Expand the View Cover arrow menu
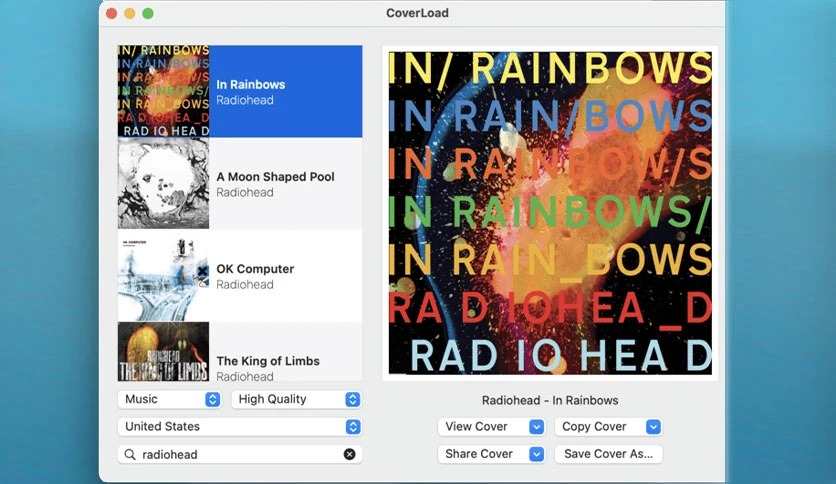Viewport: 836px width, 484px height. (536, 426)
